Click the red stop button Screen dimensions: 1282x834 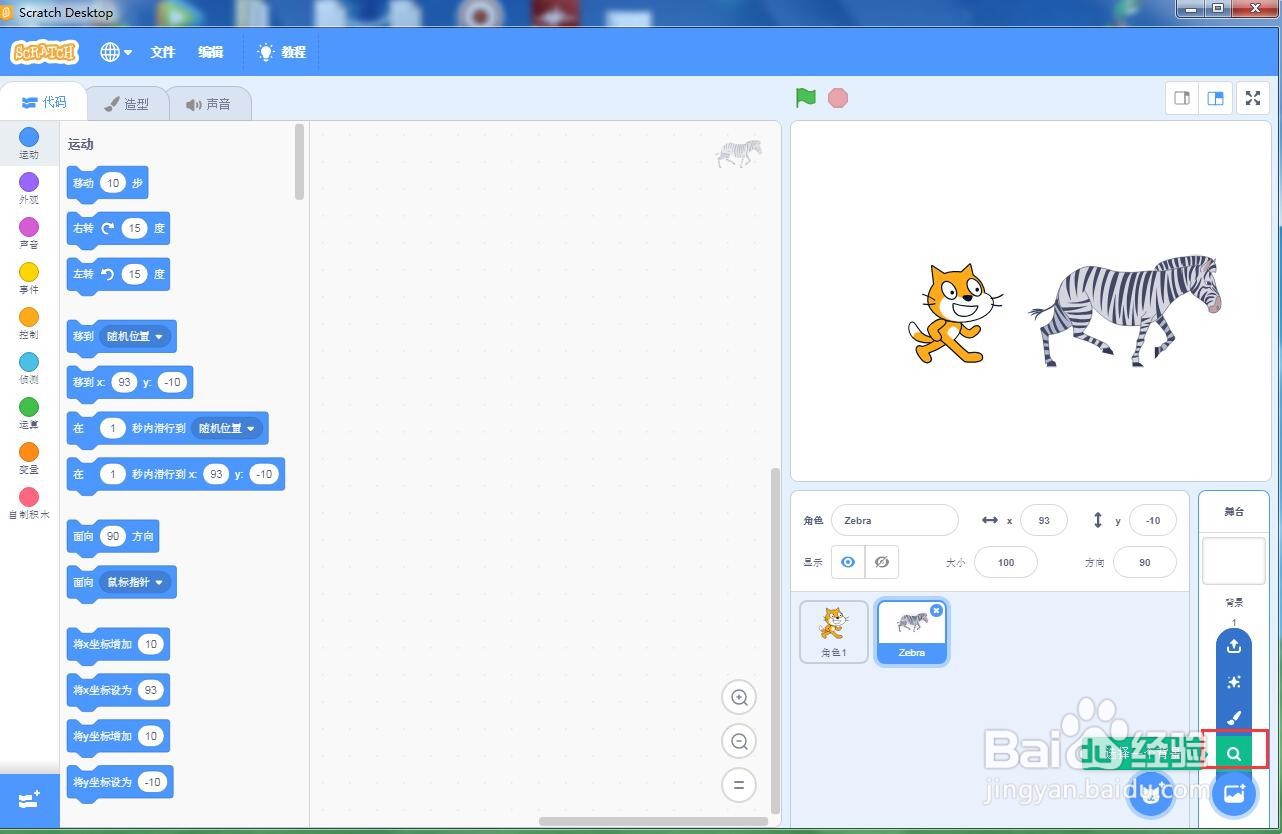pos(838,98)
